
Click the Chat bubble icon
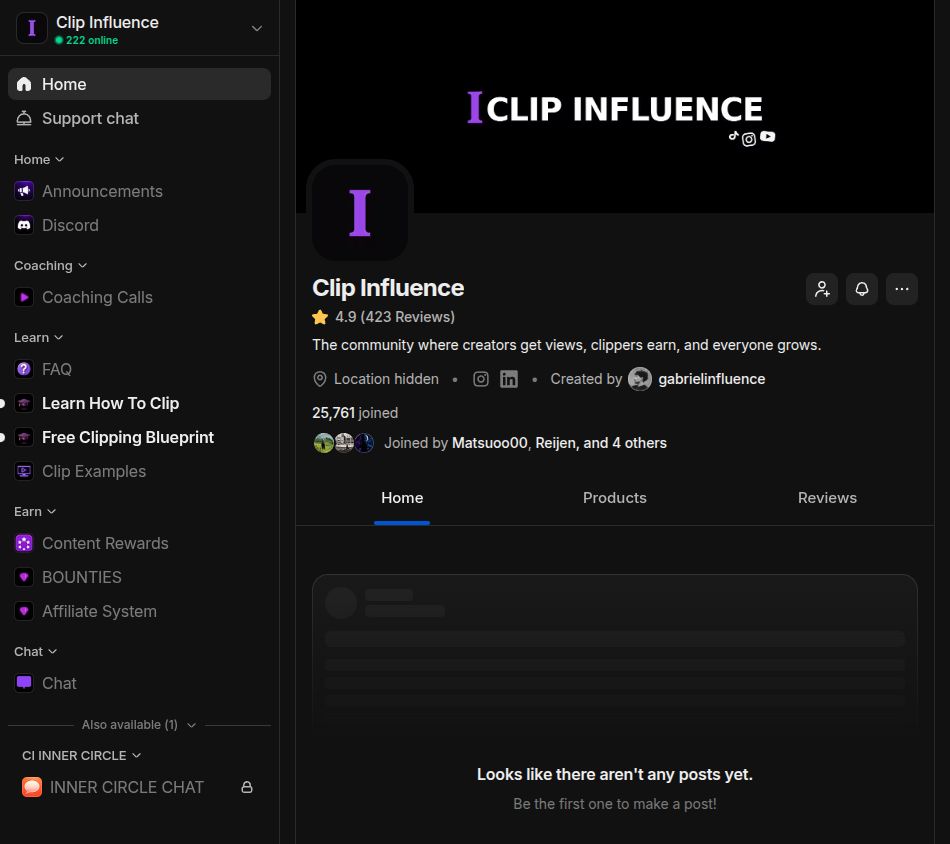click(x=24, y=683)
